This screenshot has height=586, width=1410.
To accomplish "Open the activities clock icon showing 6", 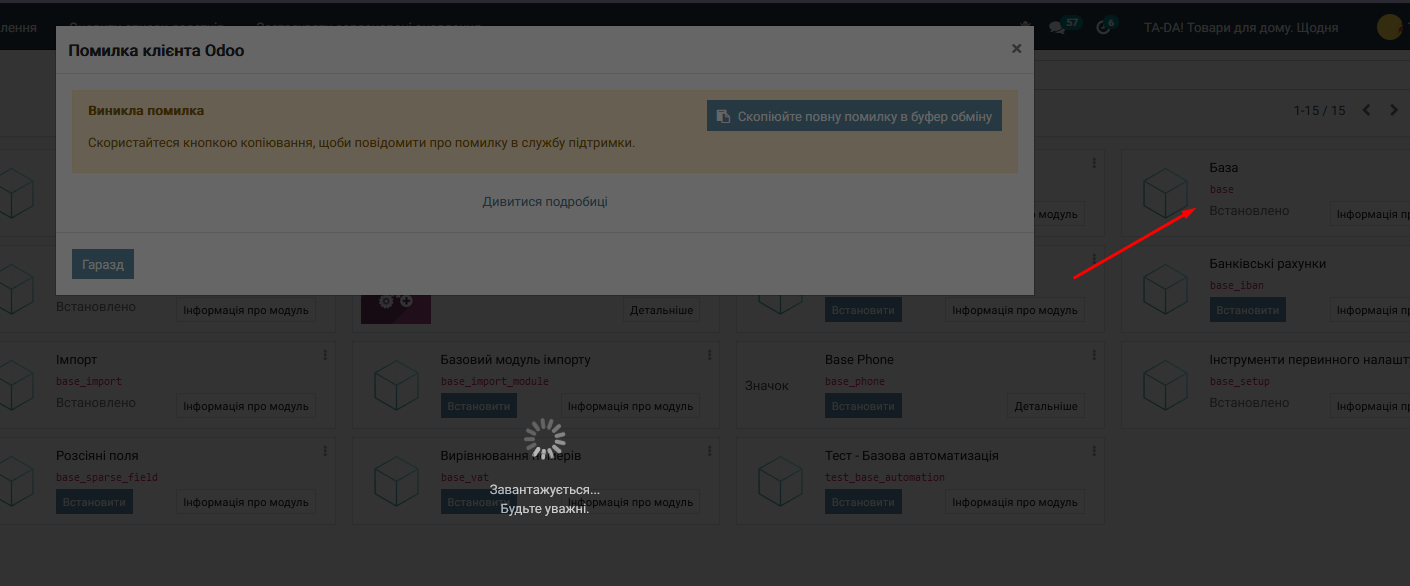I will [1106, 26].
